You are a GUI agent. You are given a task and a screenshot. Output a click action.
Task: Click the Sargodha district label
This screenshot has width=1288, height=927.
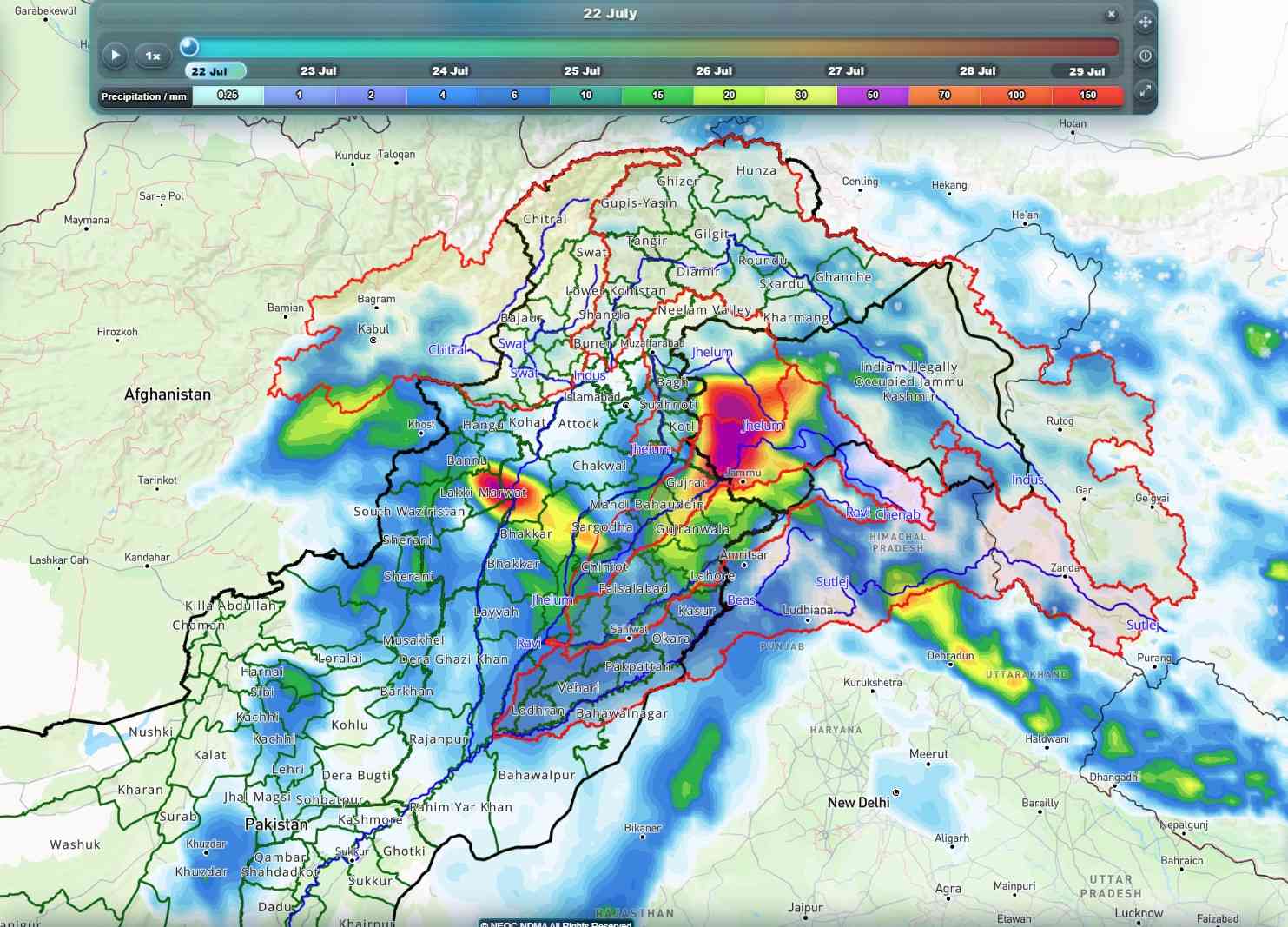click(x=602, y=527)
